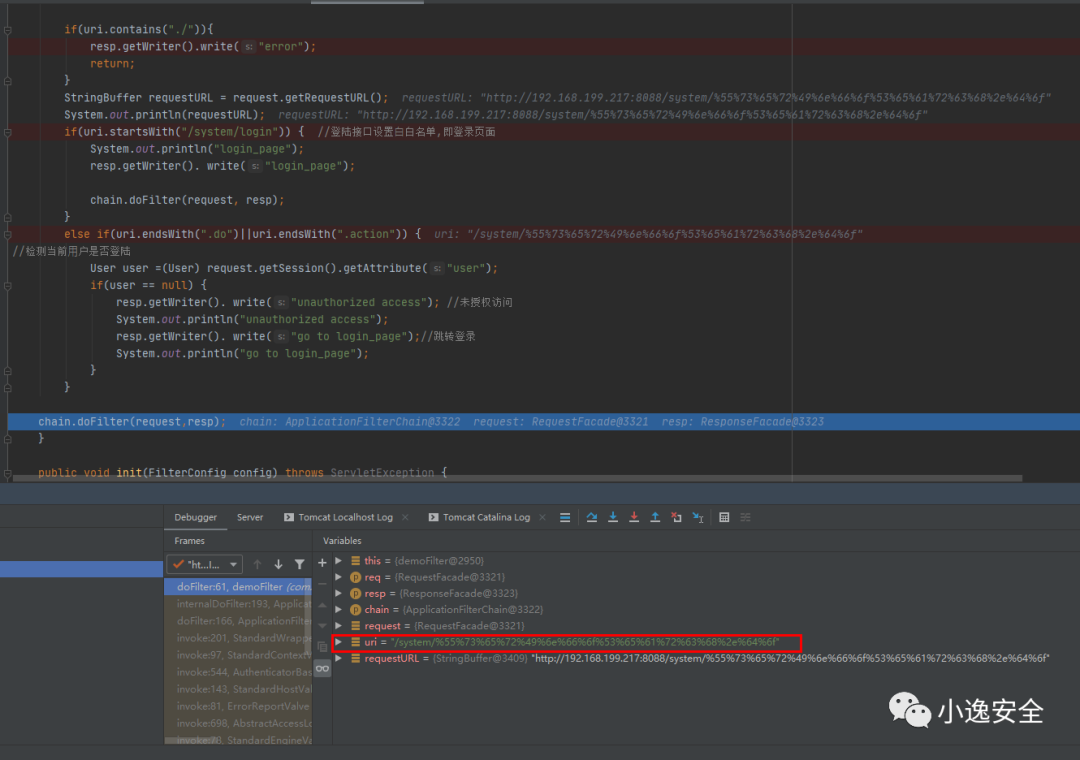
Task: Move watch up in Variables sidebar
Action: tap(322, 605)
